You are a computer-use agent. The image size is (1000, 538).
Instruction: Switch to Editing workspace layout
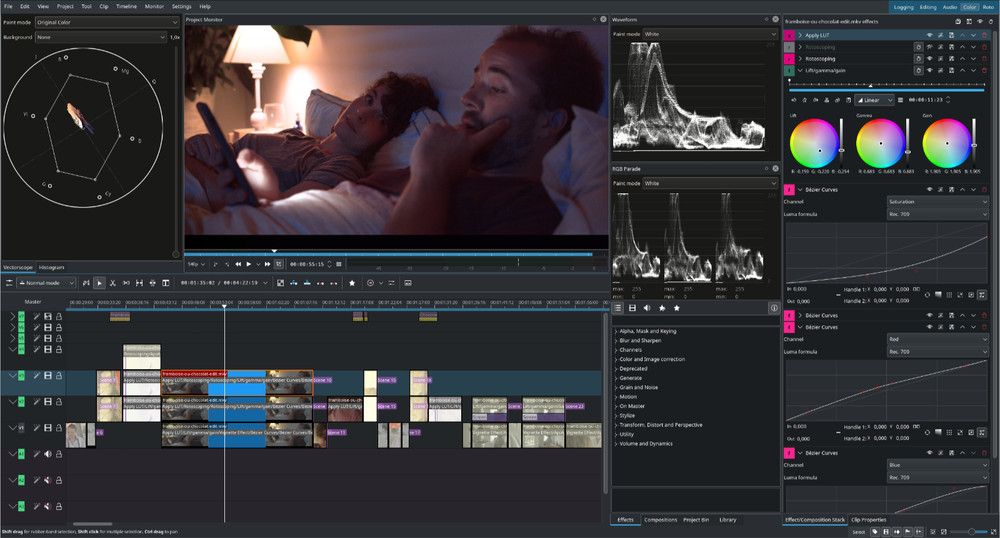point(928,7)
